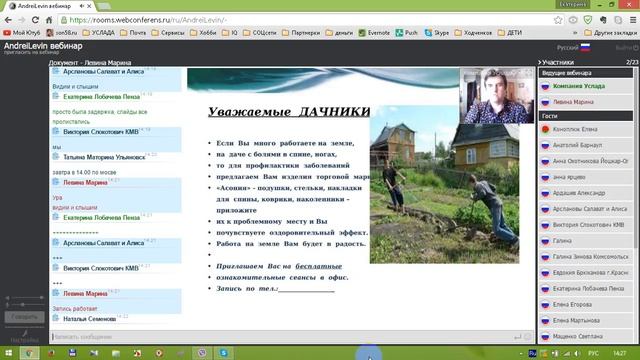The image size is (640, 360).
Task: Click Наталья Семенова name in chat
Action: (x=89, y=319)
